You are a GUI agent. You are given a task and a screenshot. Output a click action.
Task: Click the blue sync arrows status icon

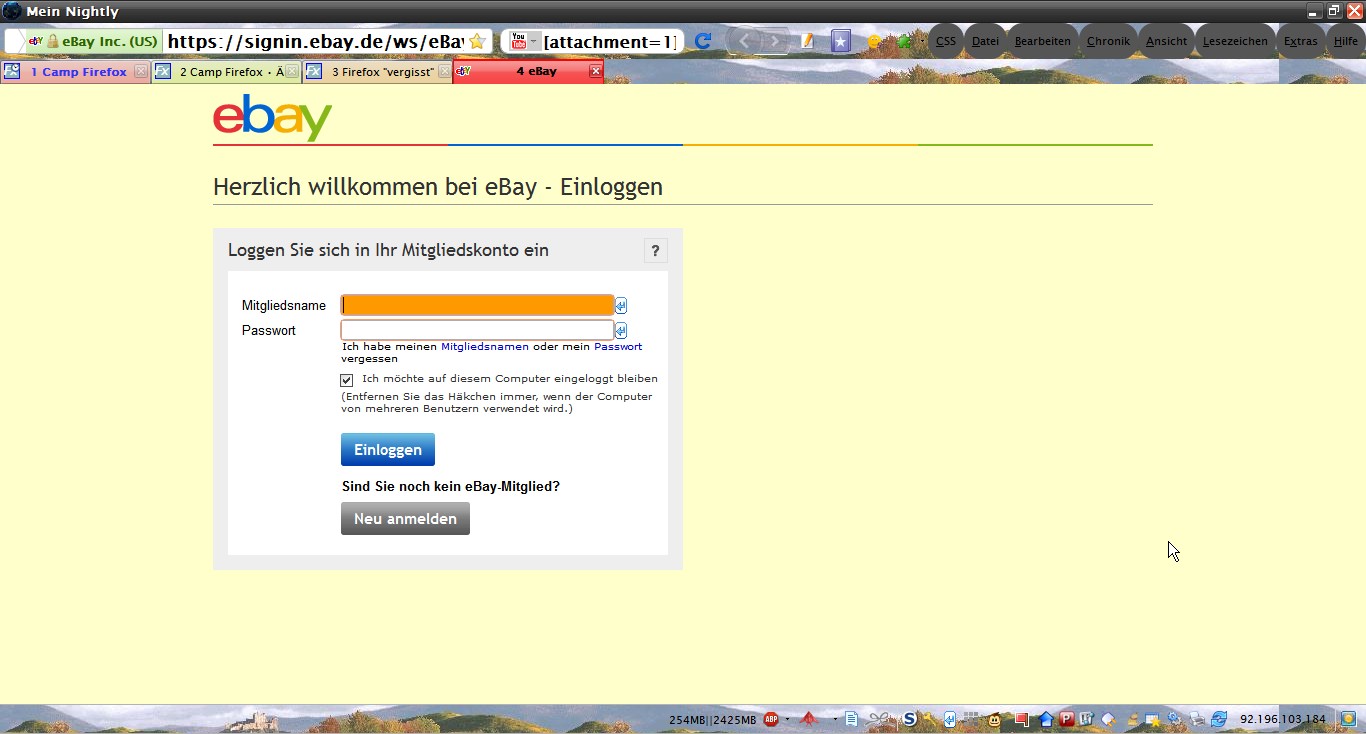coord(1219,719)
